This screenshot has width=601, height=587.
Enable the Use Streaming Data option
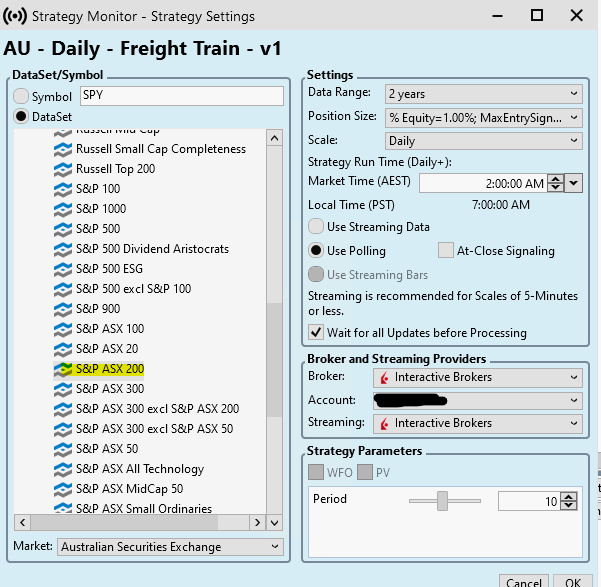pyautogui.click(x=316, y=227)
